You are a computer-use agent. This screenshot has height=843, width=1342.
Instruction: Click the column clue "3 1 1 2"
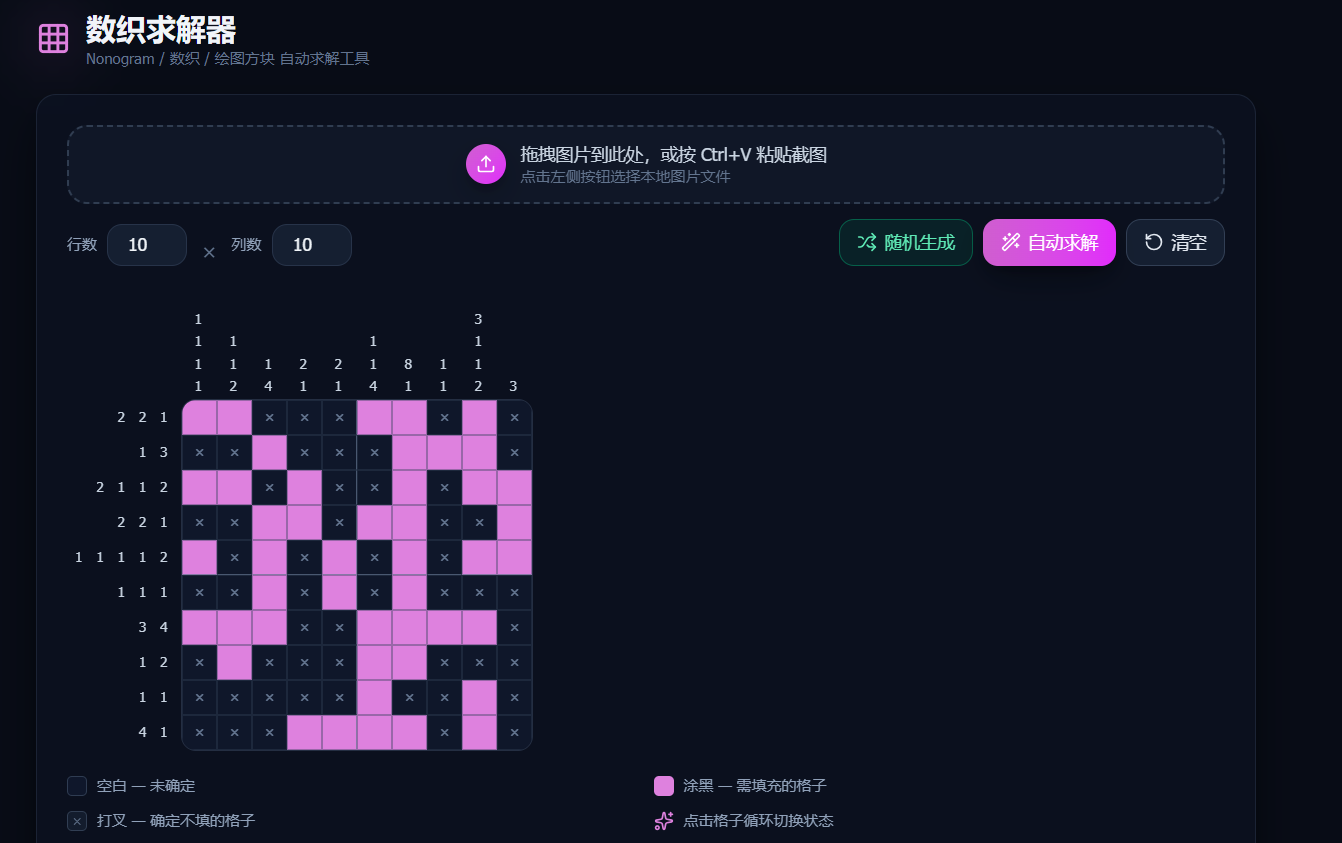tap(478, 353)
